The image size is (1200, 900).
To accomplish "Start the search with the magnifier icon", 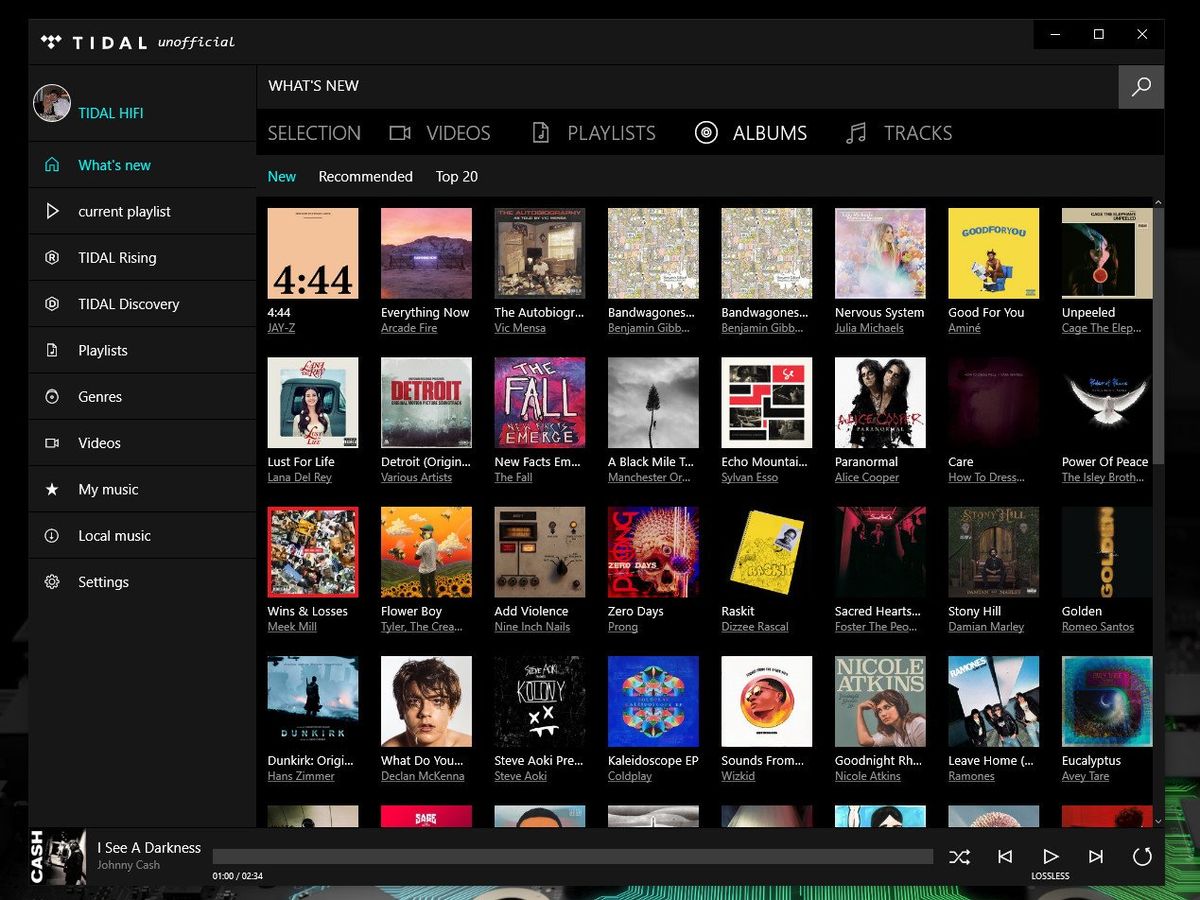I will pyautogui.click(x=1140, y=86).
